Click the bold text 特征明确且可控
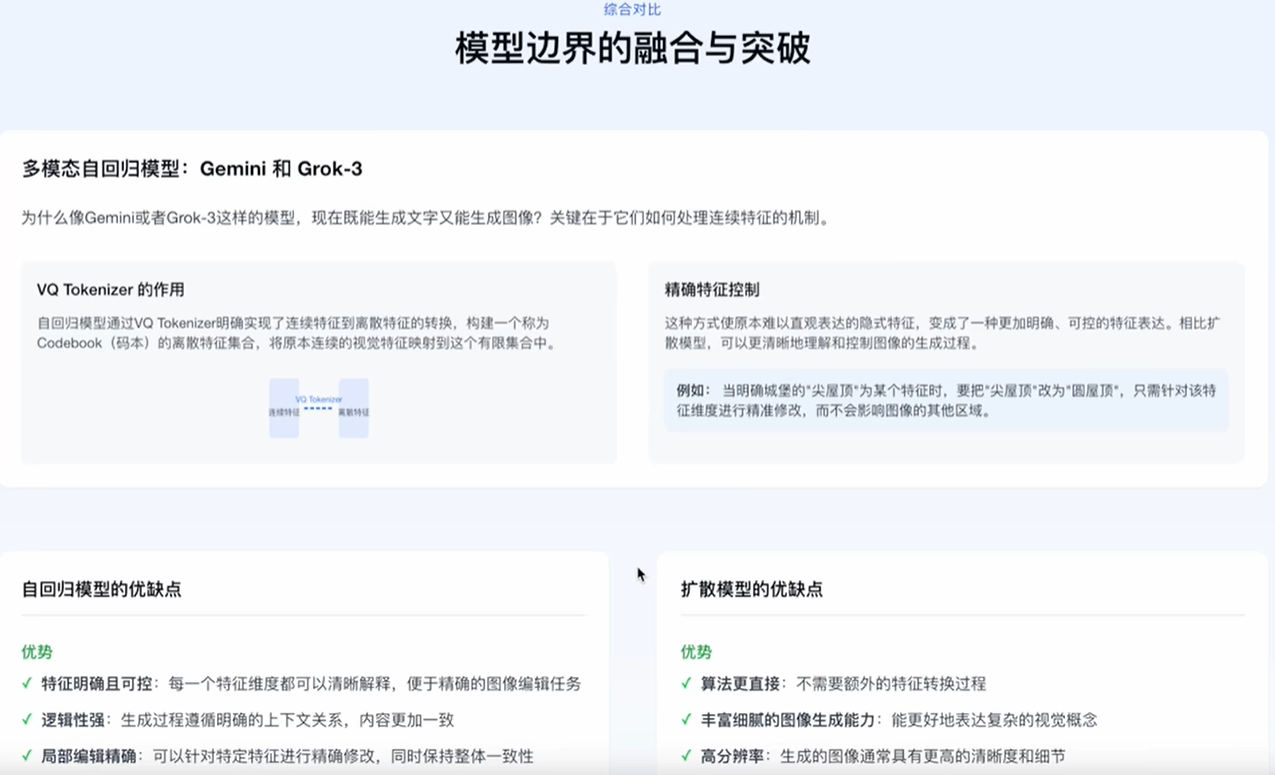 (x=97, y=684)
